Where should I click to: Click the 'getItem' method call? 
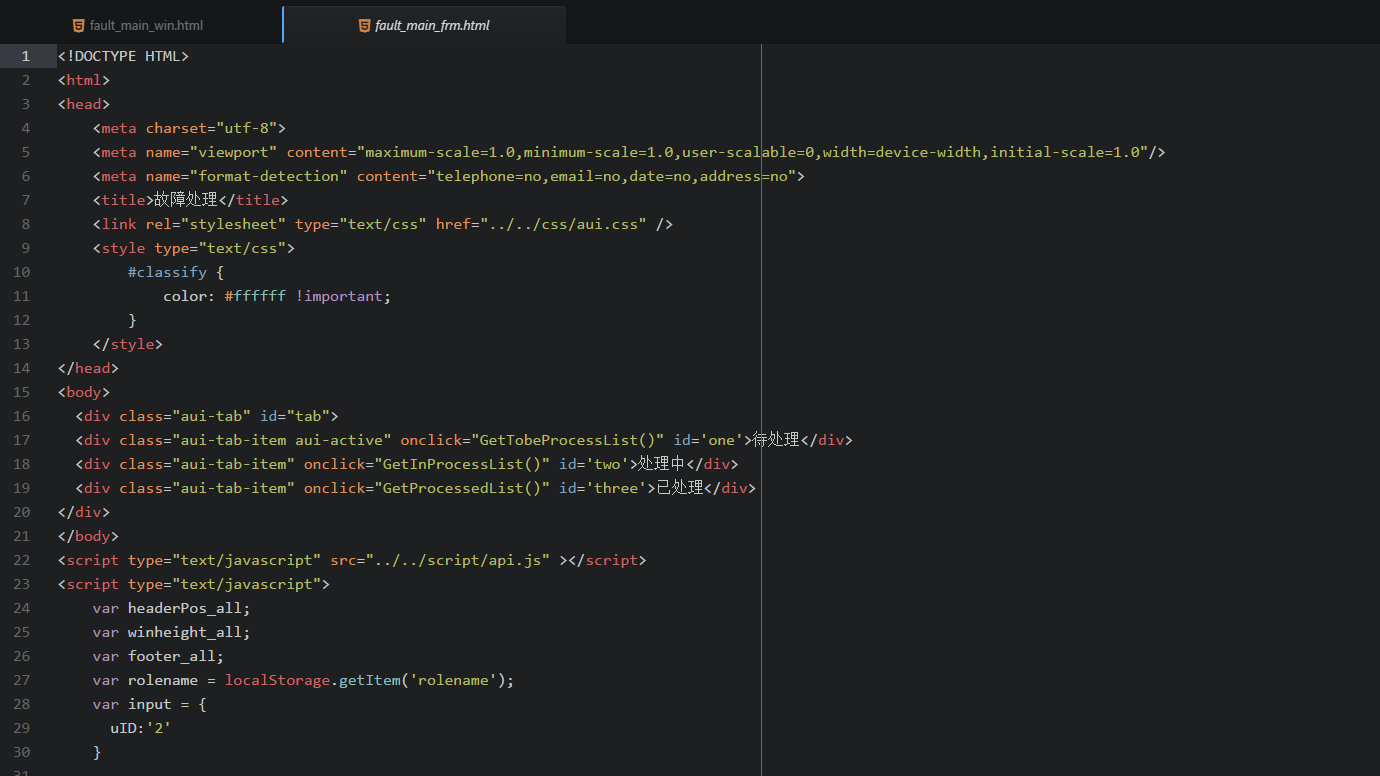[370, 680]
